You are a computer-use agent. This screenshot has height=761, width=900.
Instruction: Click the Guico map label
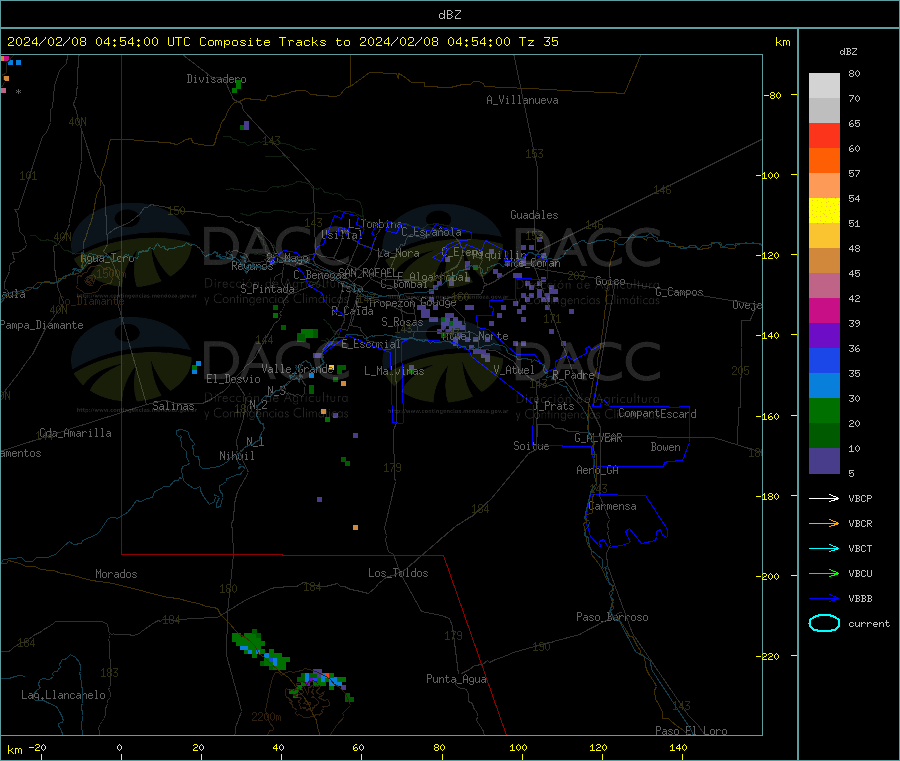click(x=610, y=281)
